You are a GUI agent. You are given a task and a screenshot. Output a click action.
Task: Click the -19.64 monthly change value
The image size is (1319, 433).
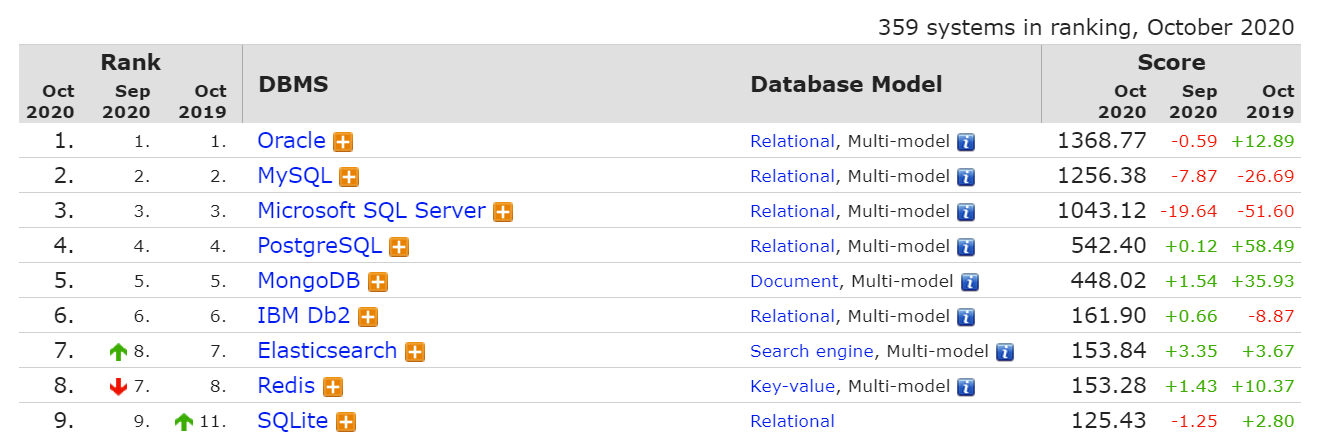click(1189, 212)
